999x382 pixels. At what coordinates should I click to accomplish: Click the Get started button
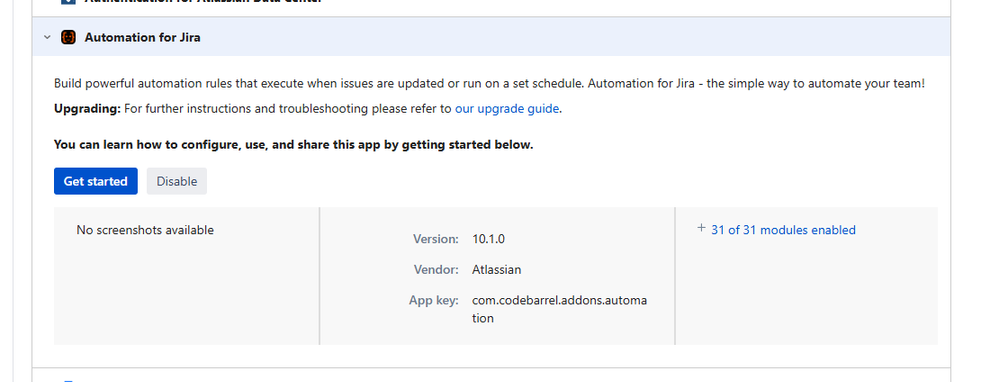click(96, 181)
